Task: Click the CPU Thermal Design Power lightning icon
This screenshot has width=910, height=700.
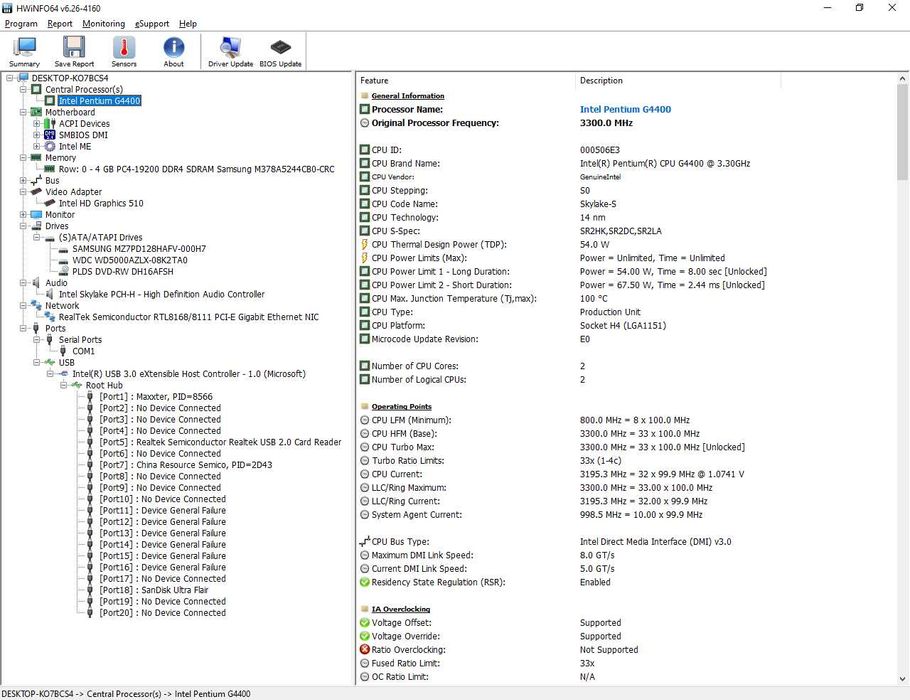Action: pos(364,244)
